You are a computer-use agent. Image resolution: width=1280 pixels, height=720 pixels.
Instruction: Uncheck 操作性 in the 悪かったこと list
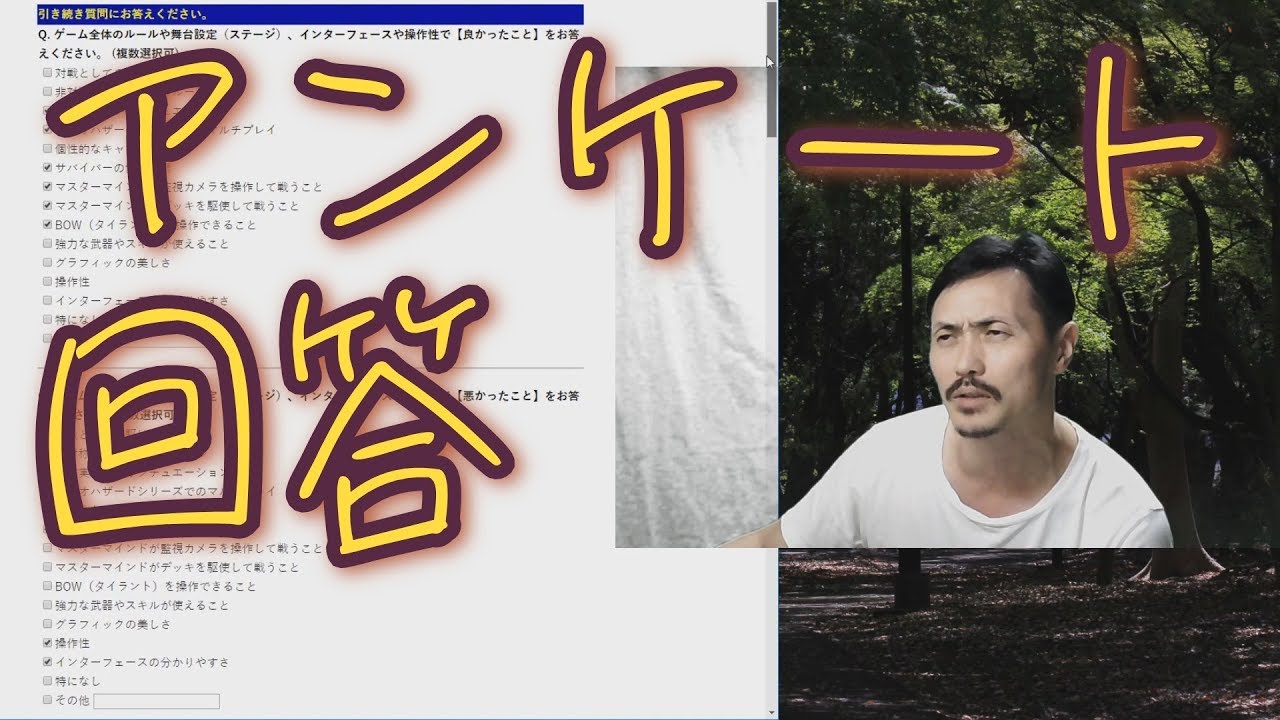(x=47, y=643)
